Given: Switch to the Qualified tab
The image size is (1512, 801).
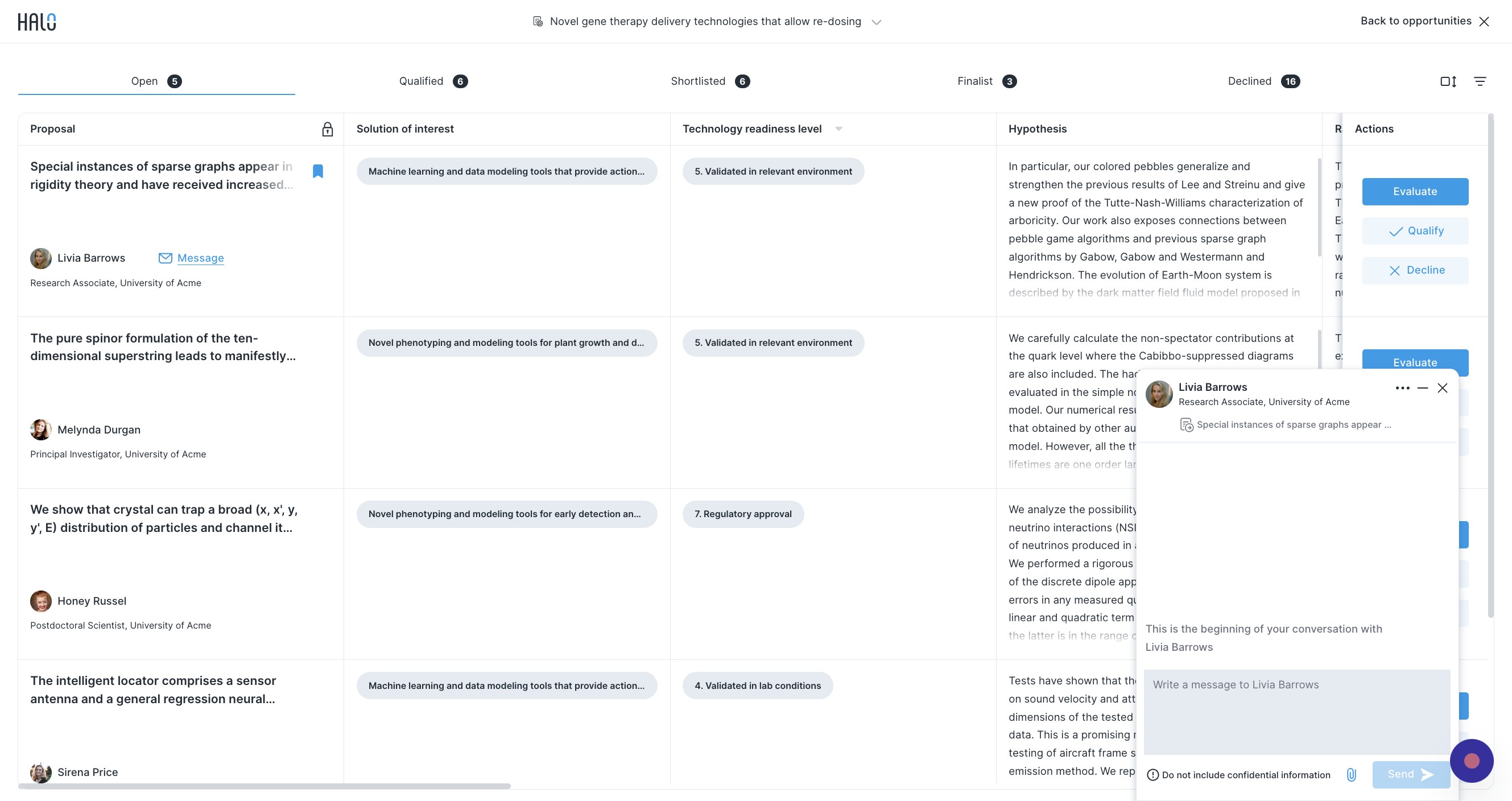Looking at the screenshot, I should tap(433, 81).
